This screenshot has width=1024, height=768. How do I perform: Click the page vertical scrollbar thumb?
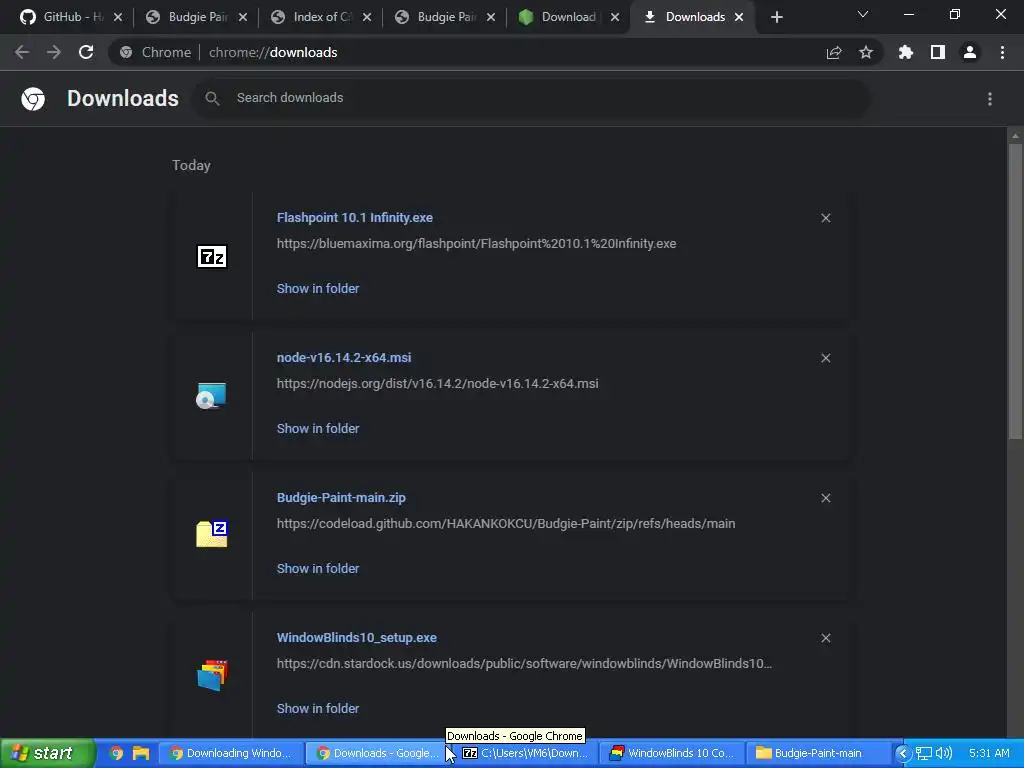coord(1015,291)
